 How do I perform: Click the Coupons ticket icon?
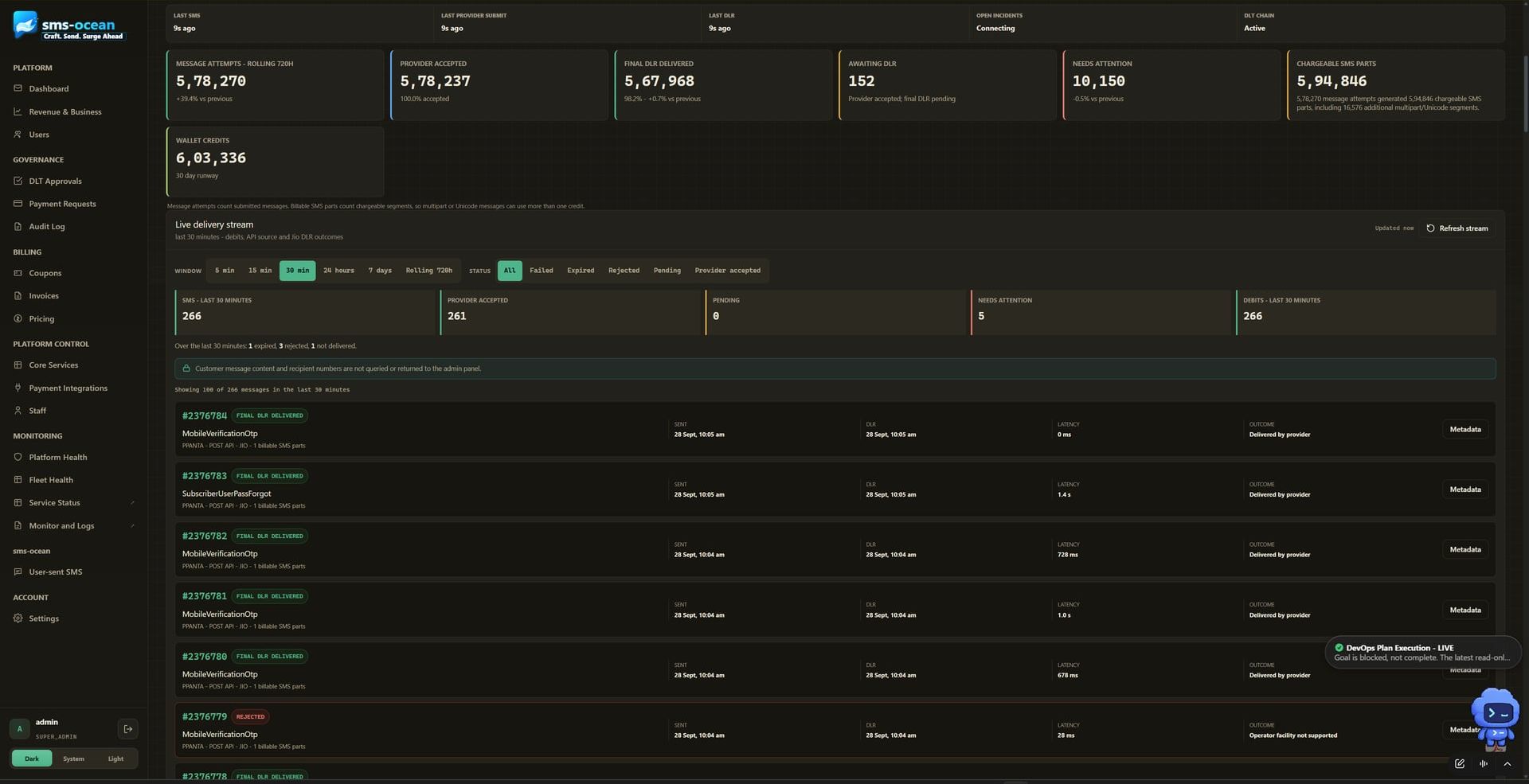[x=18, y=273]
